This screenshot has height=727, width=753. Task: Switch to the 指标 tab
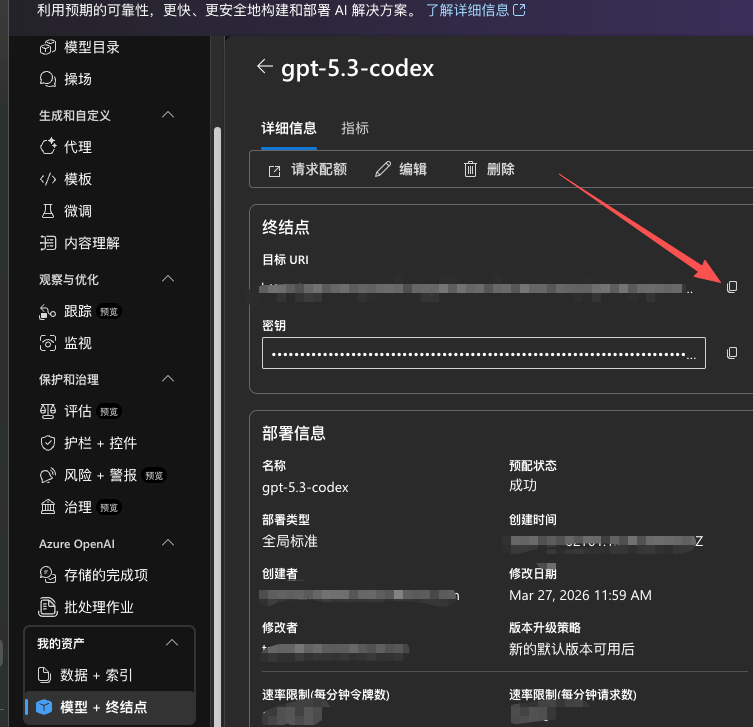[x=355, y=128]
